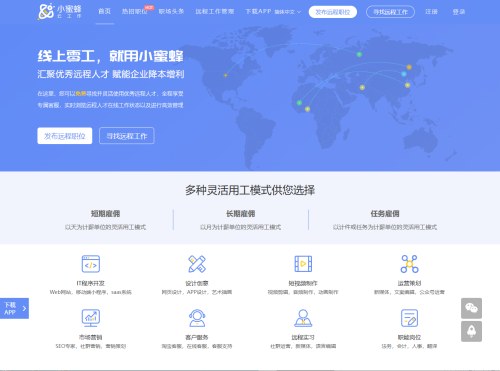Image resolution: width=500 pixels, height=371 pixels.
Task: Click the header 发布远程职位 white button
Action: [333, 12]
